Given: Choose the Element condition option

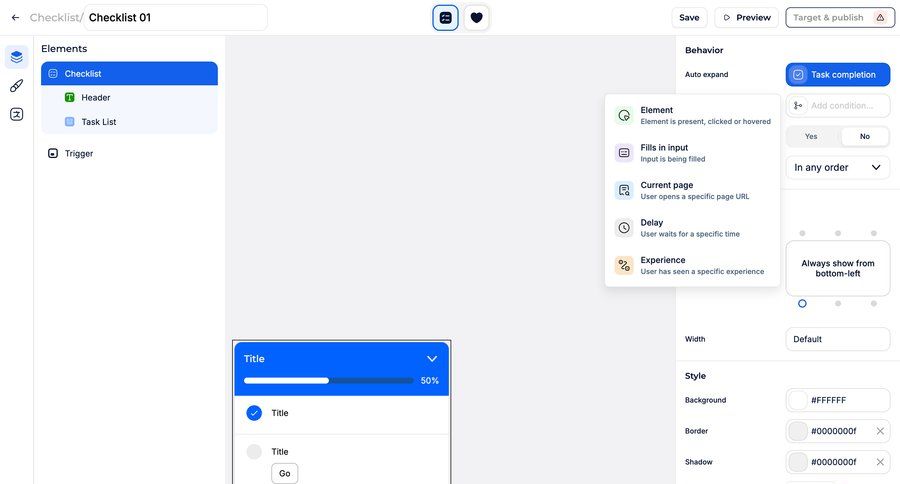Looking at the screenshot, I should [692, 115].
